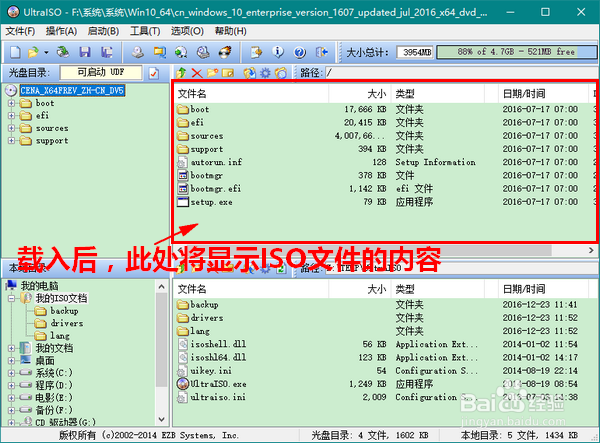Screen dimensions: 600x443
Task: Expand the sources folder in disc tree
Action: 11,128
